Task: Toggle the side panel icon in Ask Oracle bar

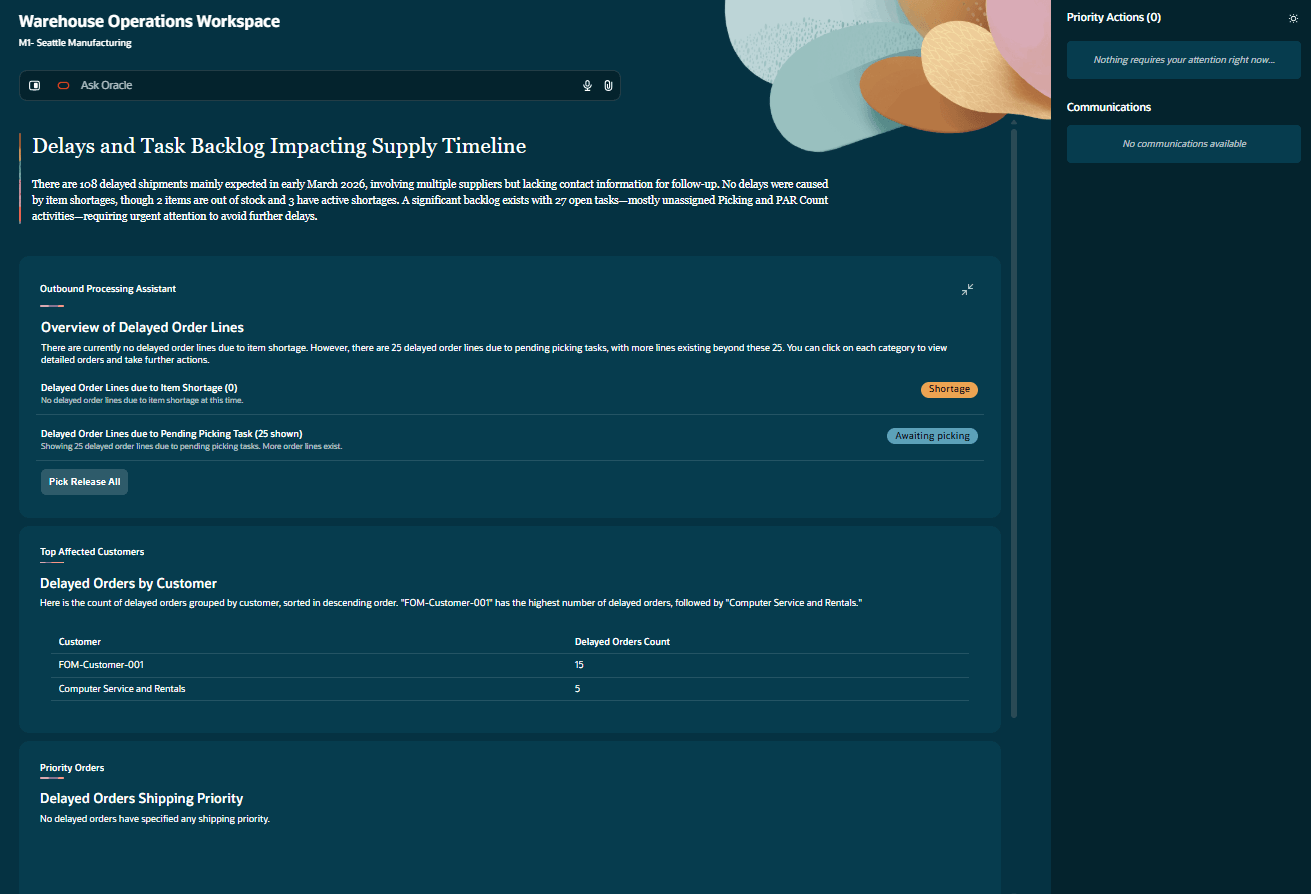Action: [x=35, y=86]
